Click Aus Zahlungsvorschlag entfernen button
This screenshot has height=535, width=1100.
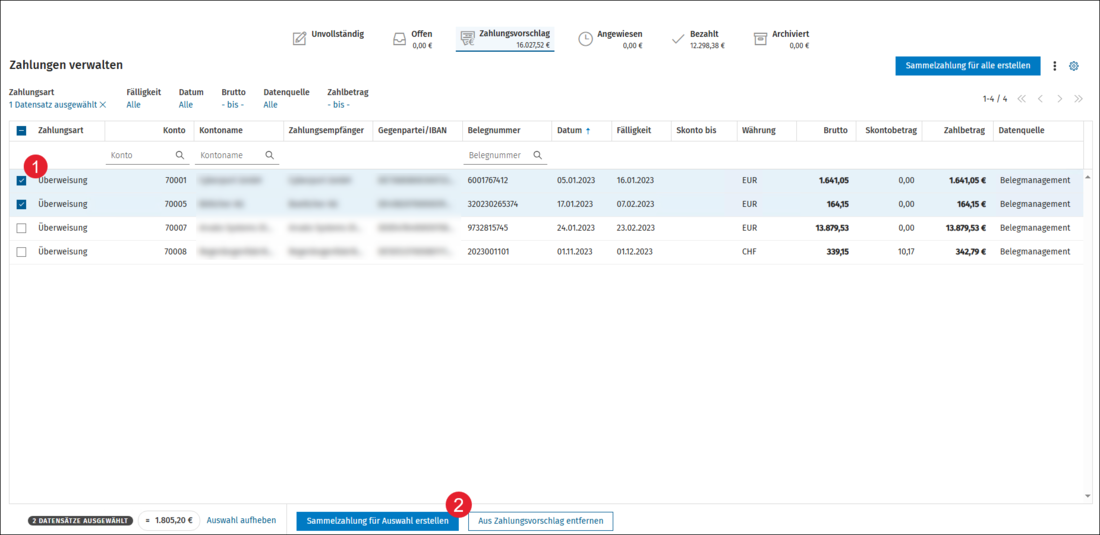(541, 521)
